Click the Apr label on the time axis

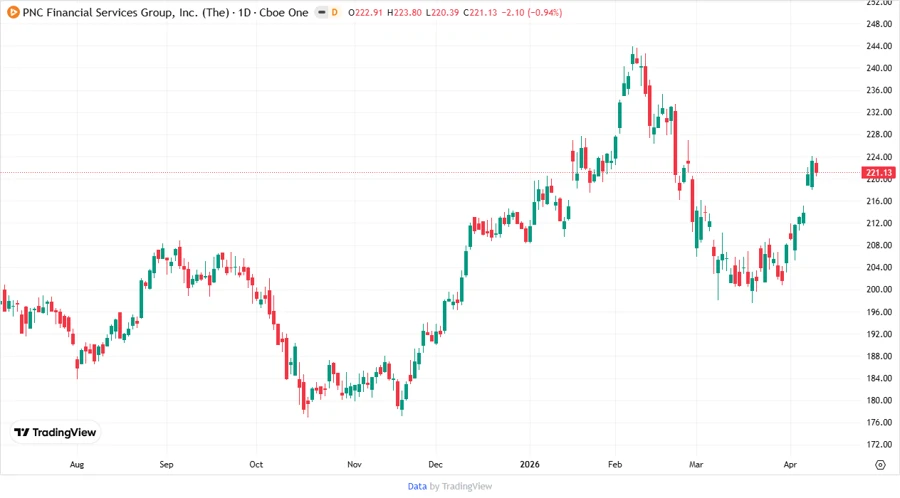[790, 464]
